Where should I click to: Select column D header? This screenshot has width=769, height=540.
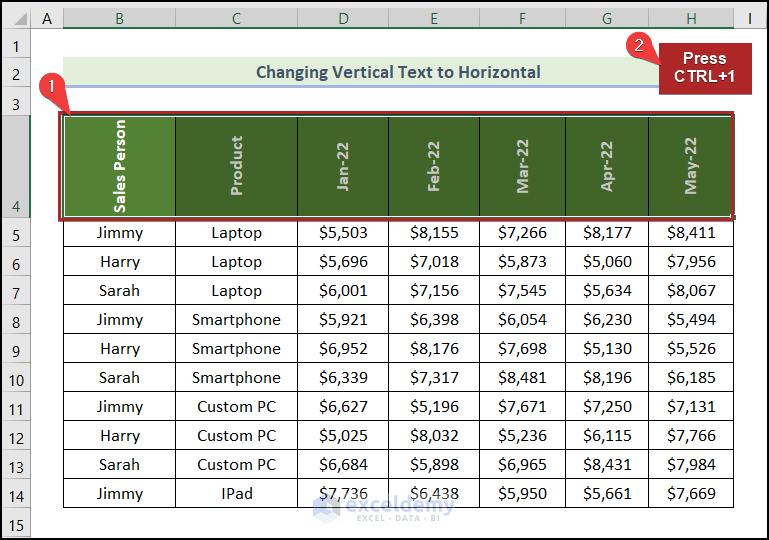(x=343, y=19)
